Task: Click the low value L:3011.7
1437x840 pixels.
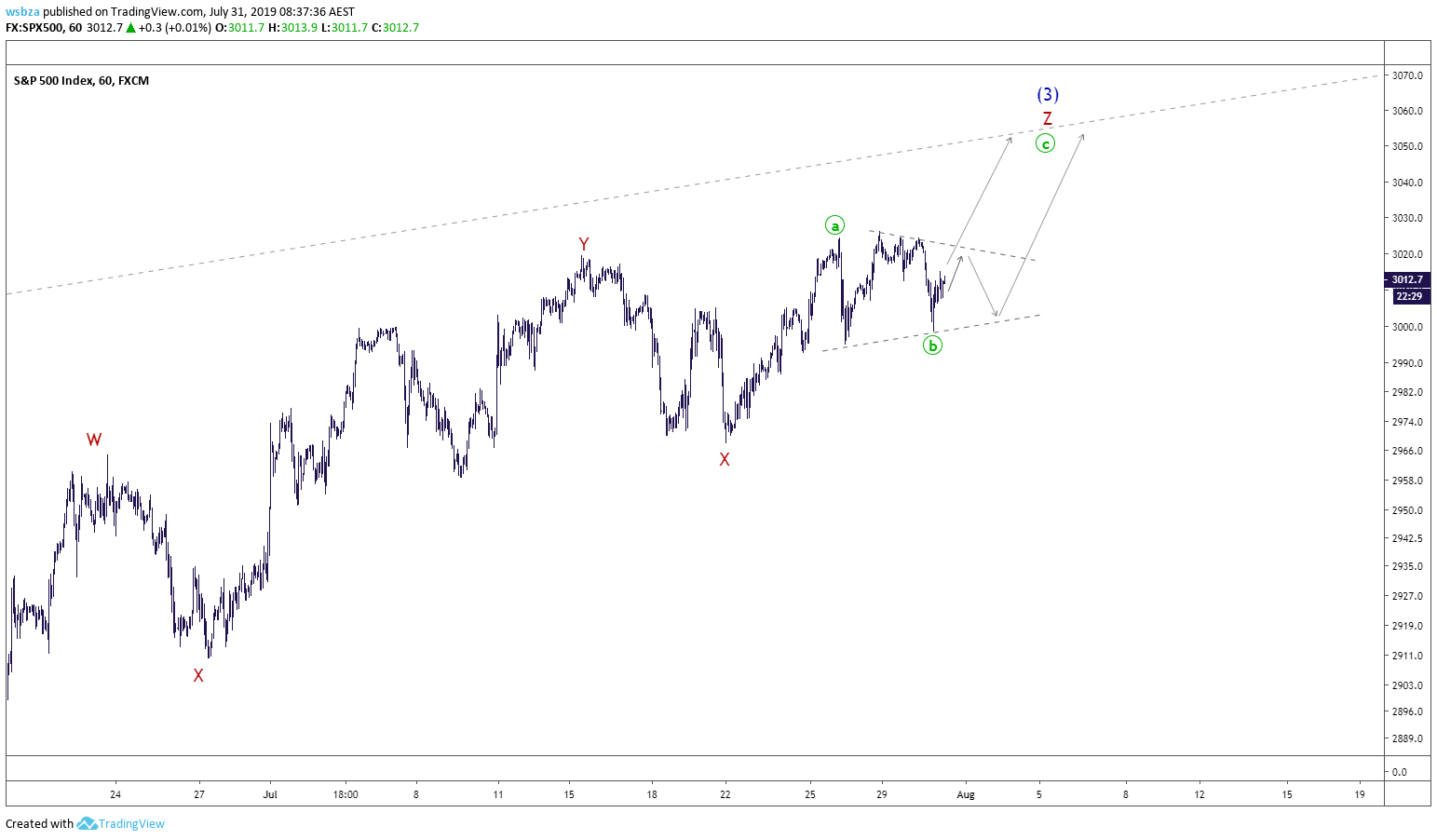Action: point(345,28)
